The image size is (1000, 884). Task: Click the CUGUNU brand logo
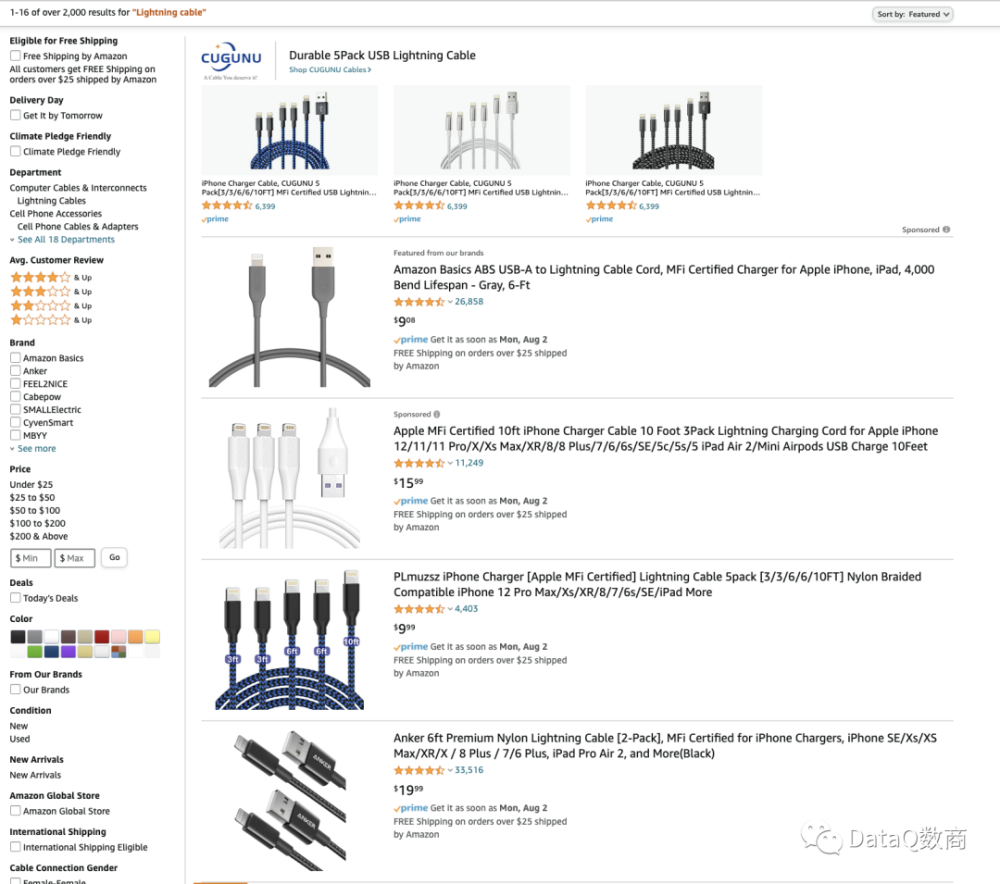(x=231, y=61)
